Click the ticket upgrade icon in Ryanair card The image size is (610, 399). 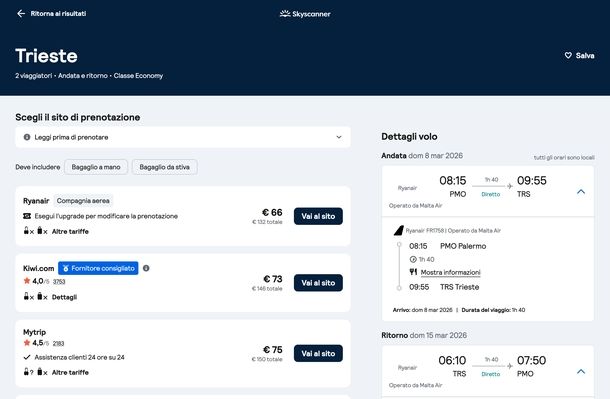(27, 216)
